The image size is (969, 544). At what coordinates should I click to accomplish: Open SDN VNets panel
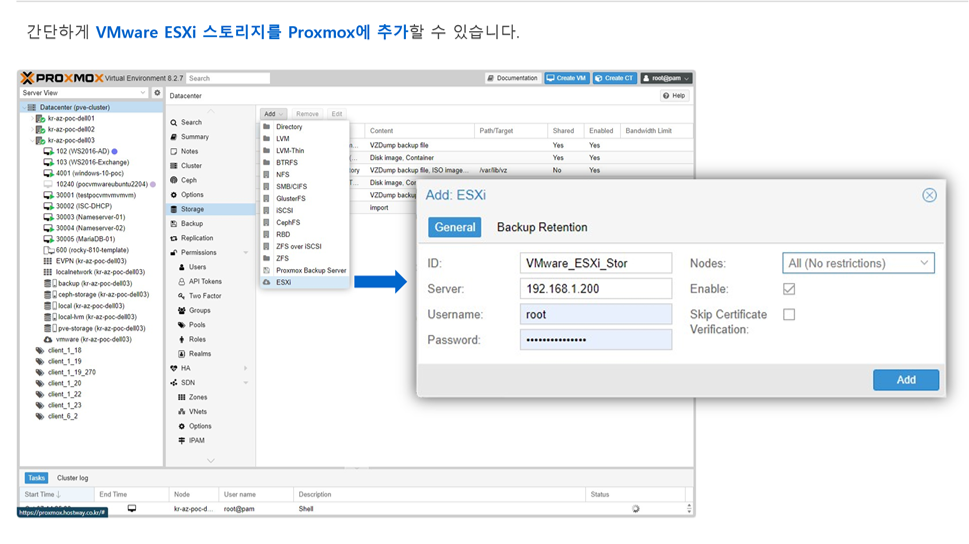[193, 412]
